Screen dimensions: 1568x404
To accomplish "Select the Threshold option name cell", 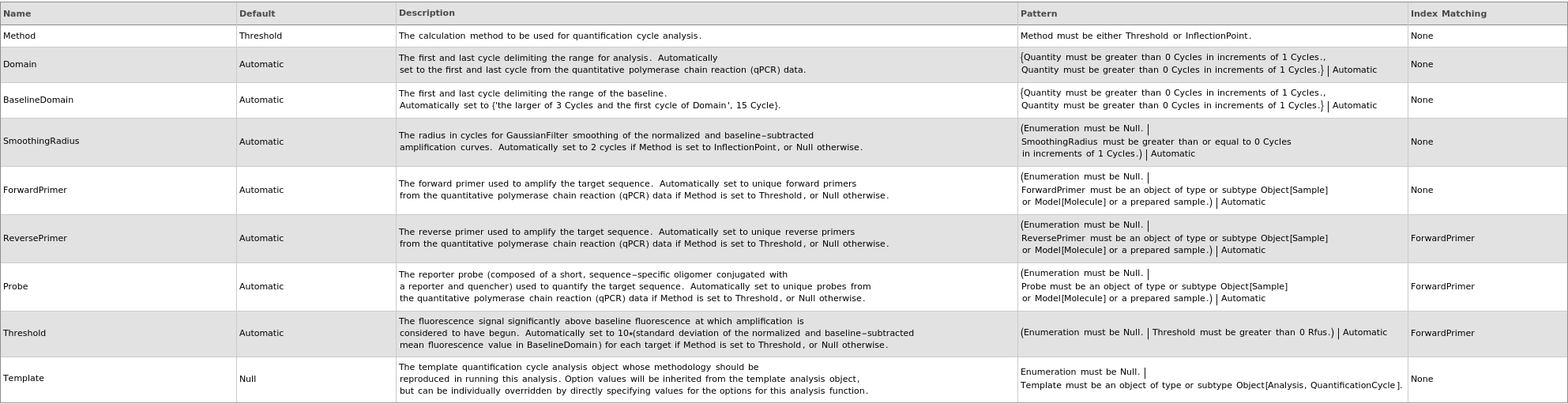I will (x=24, y=333).
